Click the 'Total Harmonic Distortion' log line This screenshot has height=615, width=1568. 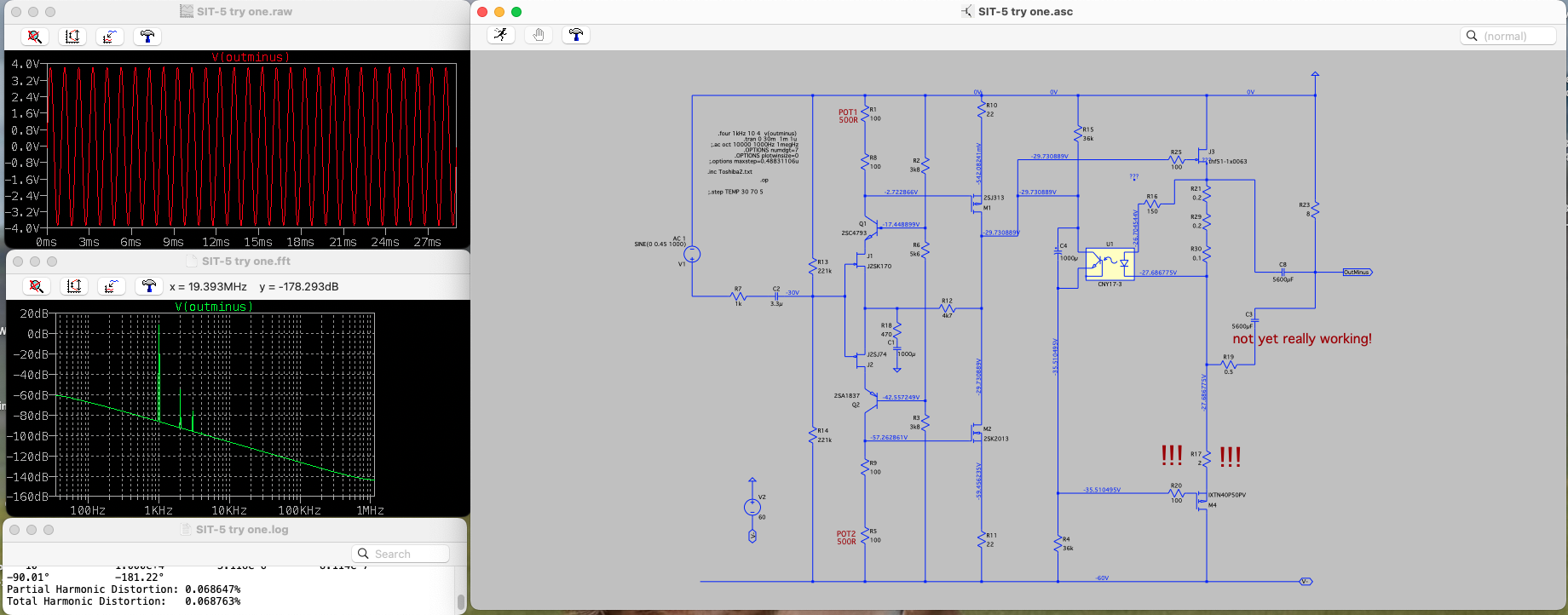124,601
